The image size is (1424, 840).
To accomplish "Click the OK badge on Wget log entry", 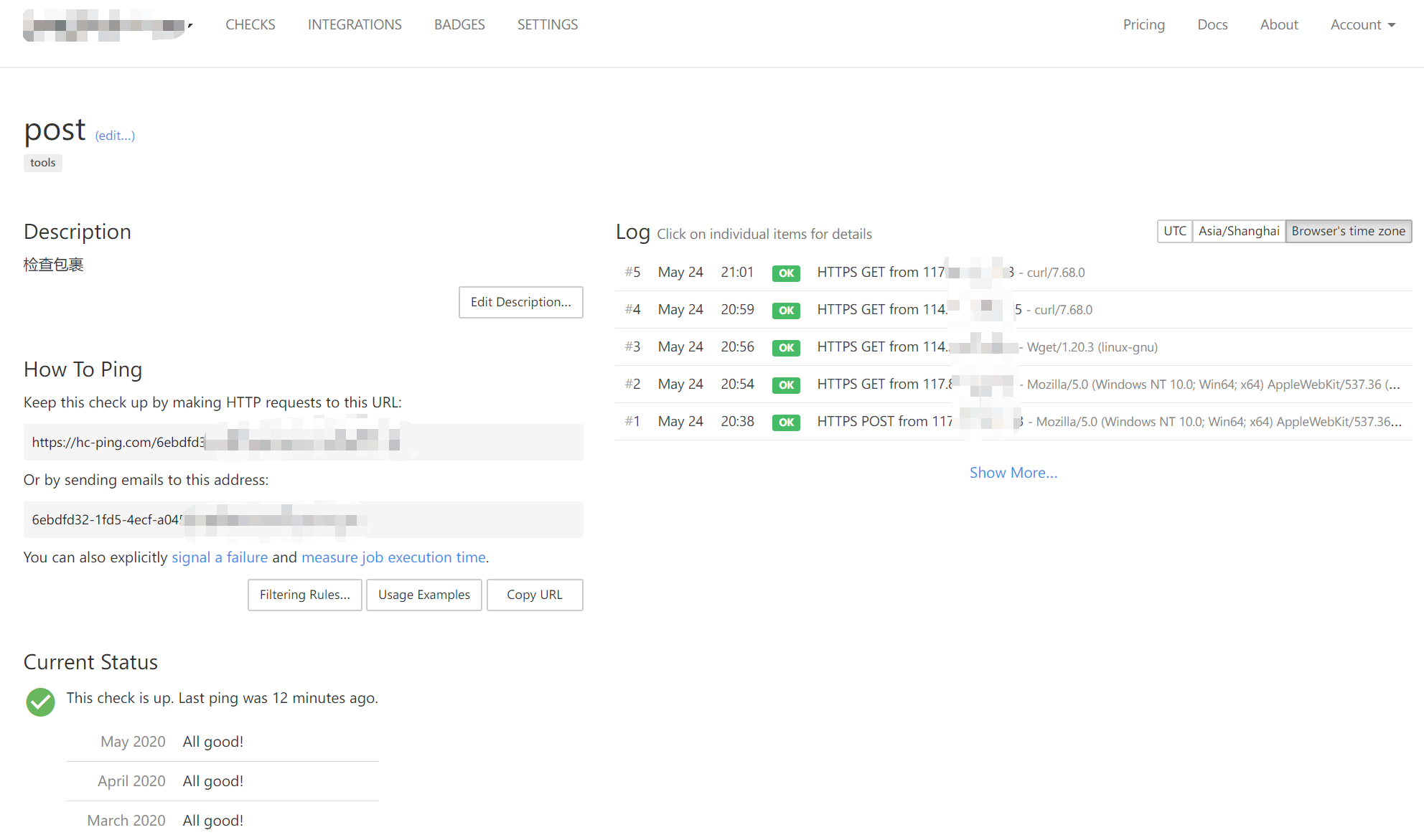I will click(786, 347).
